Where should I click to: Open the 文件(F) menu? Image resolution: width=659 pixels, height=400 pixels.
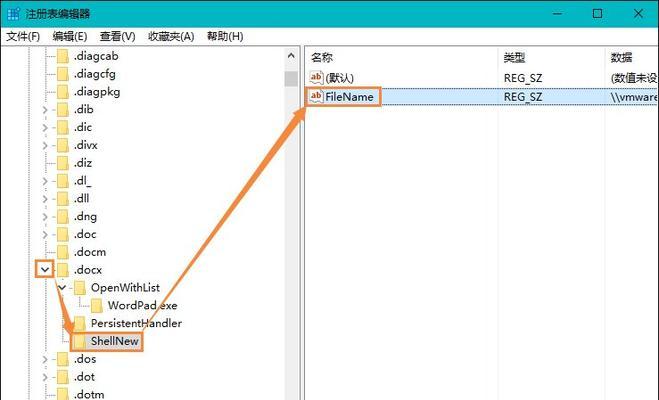[x=23, y=37]
